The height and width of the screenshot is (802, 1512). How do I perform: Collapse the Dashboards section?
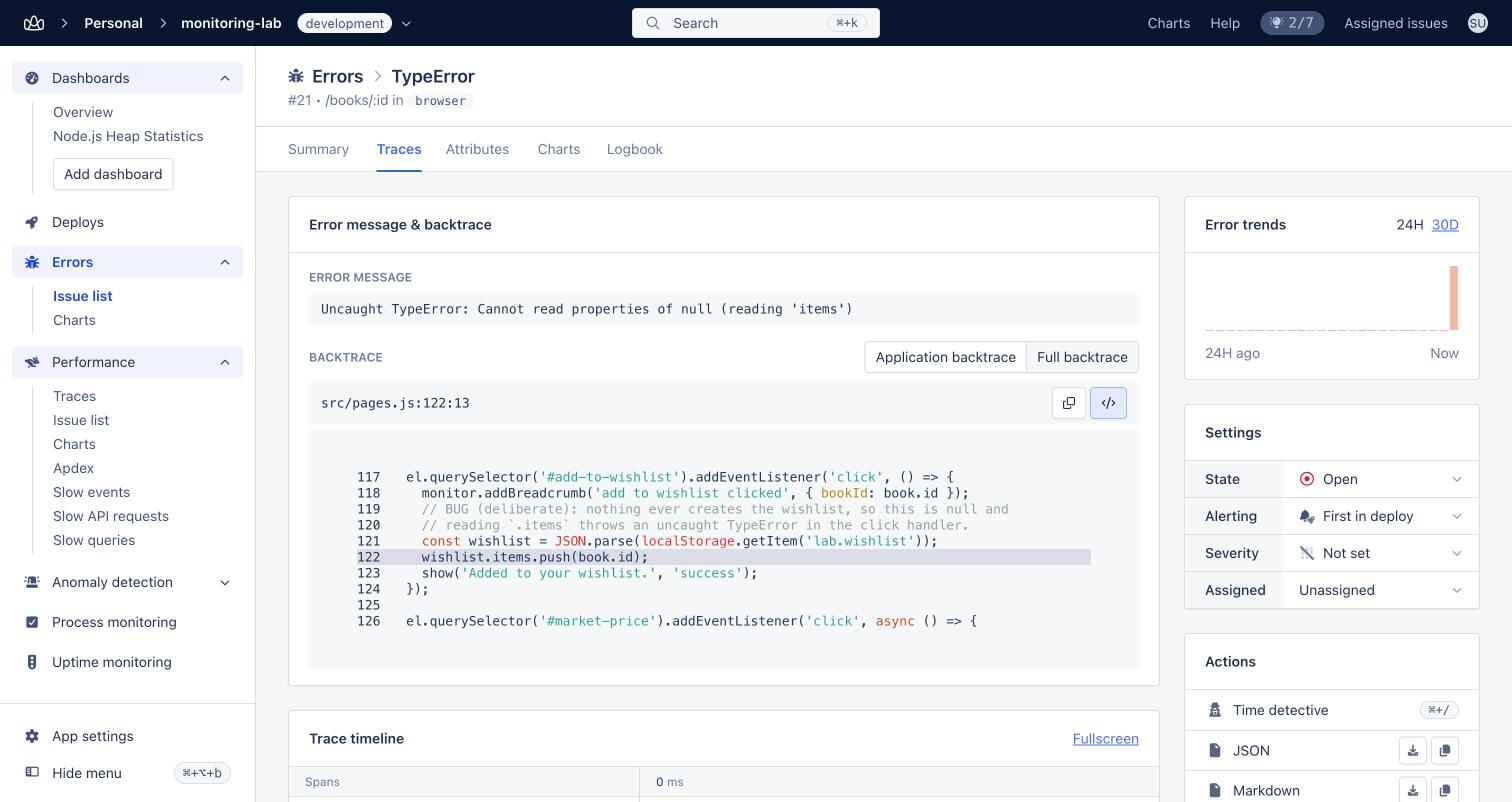coord(224,78)
